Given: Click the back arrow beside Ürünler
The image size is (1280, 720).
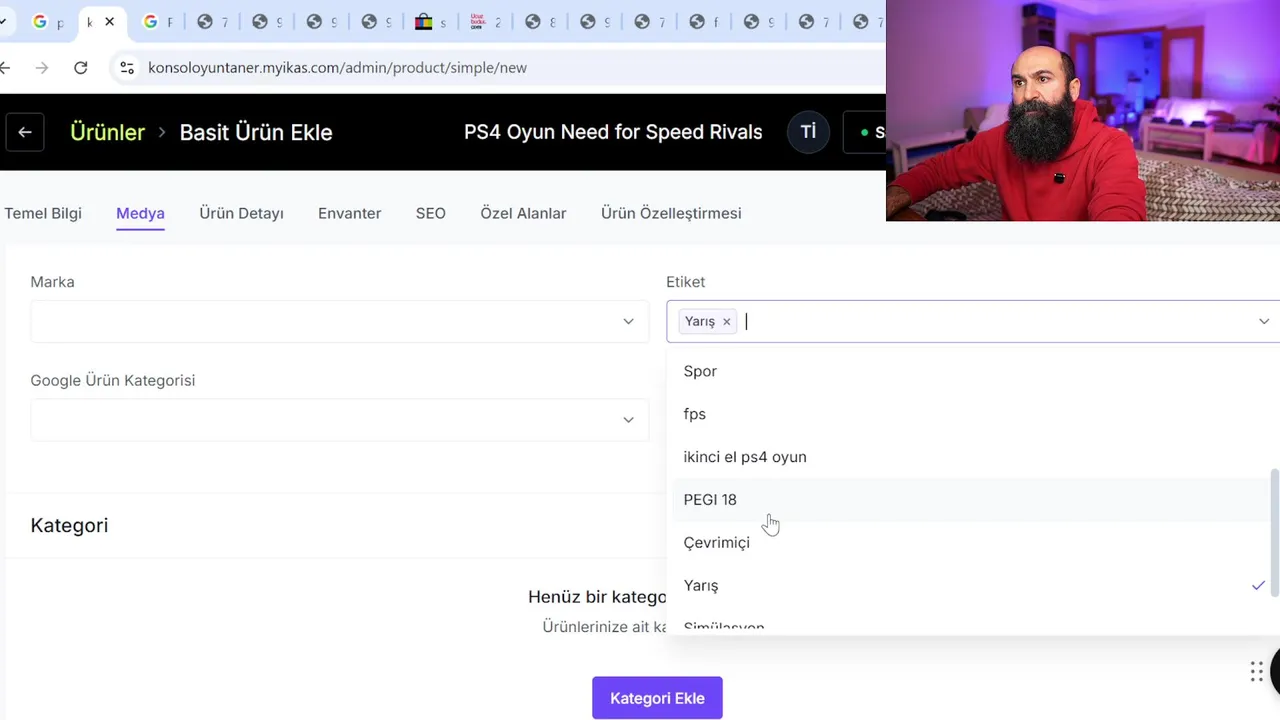Looking at the screenshot, I should click(x=25, y=132).
